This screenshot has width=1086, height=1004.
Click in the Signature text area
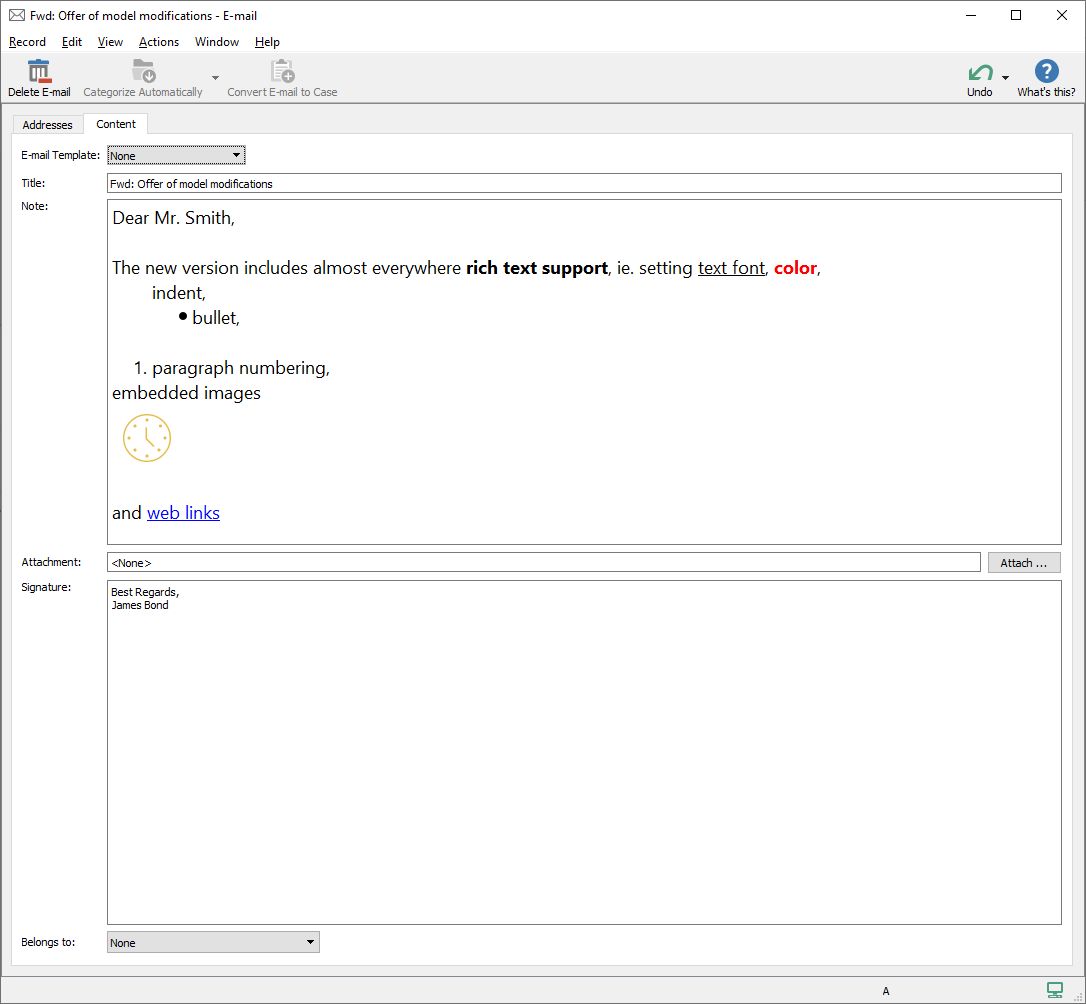pos(583,752)
